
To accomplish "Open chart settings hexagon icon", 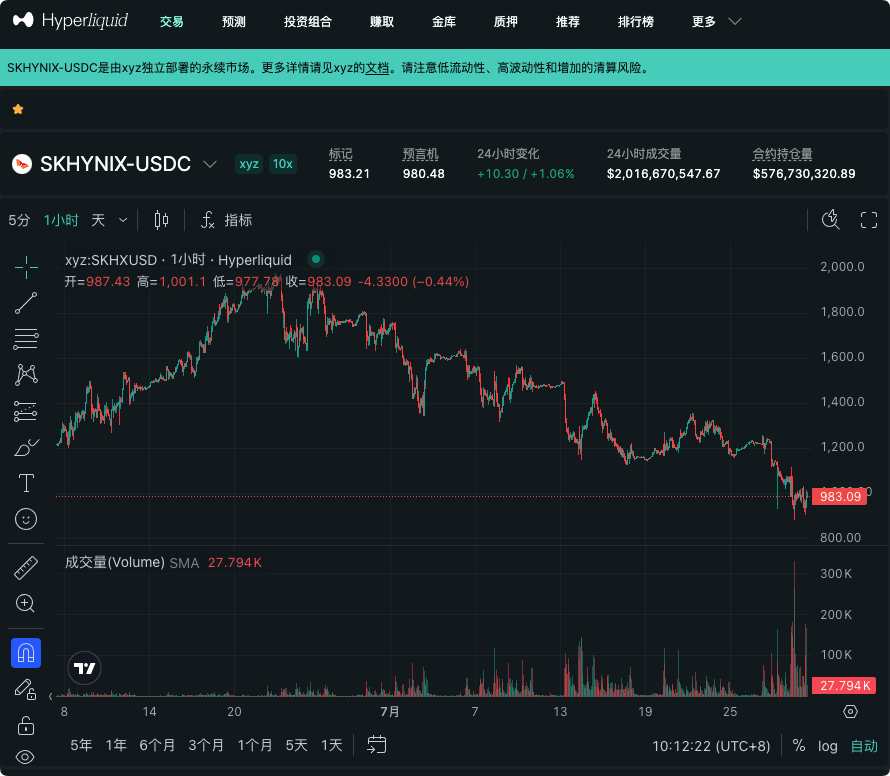I will pyautogui.click(x=850, y=711).
